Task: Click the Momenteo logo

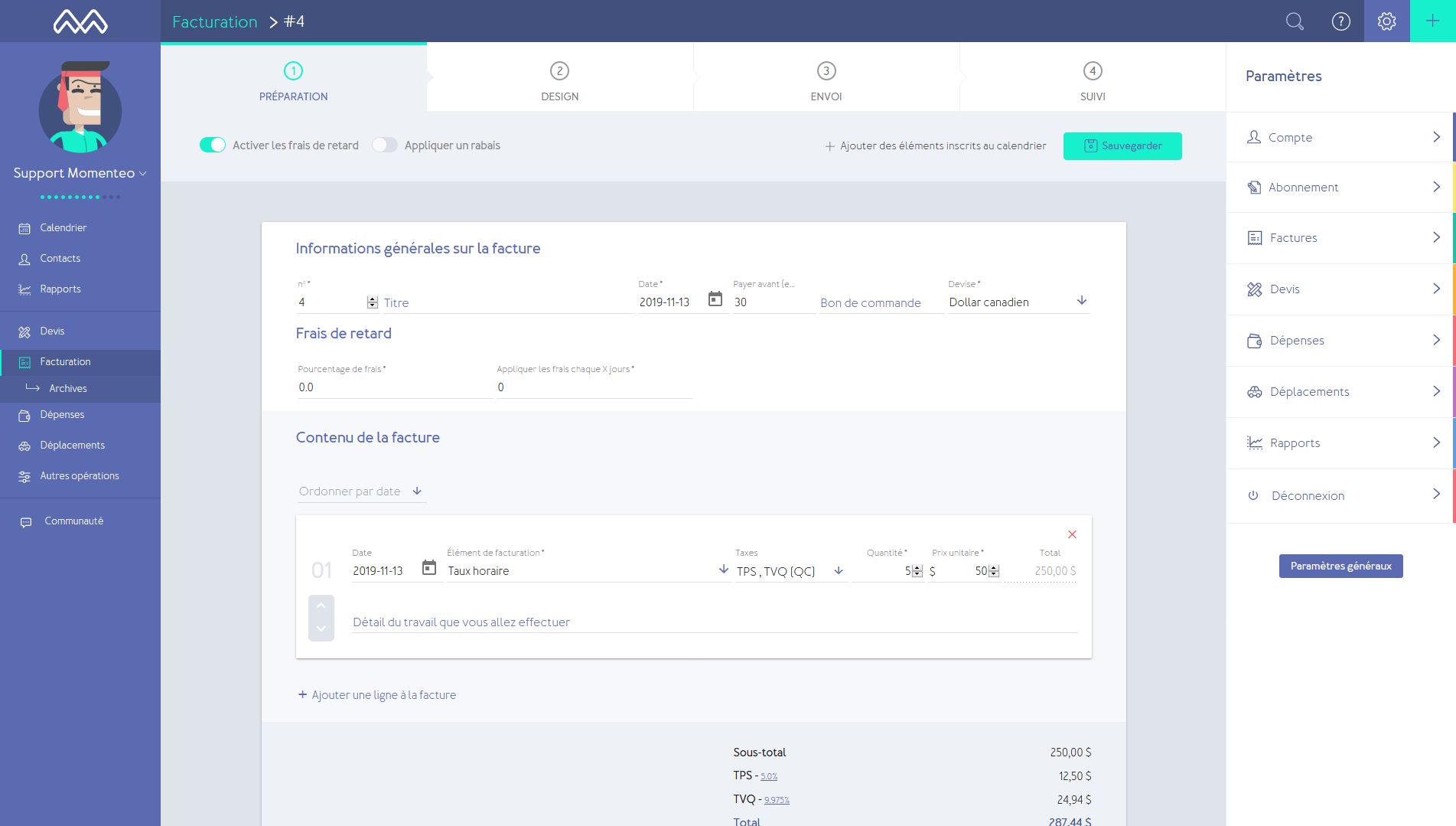Action: pos(80,21)
